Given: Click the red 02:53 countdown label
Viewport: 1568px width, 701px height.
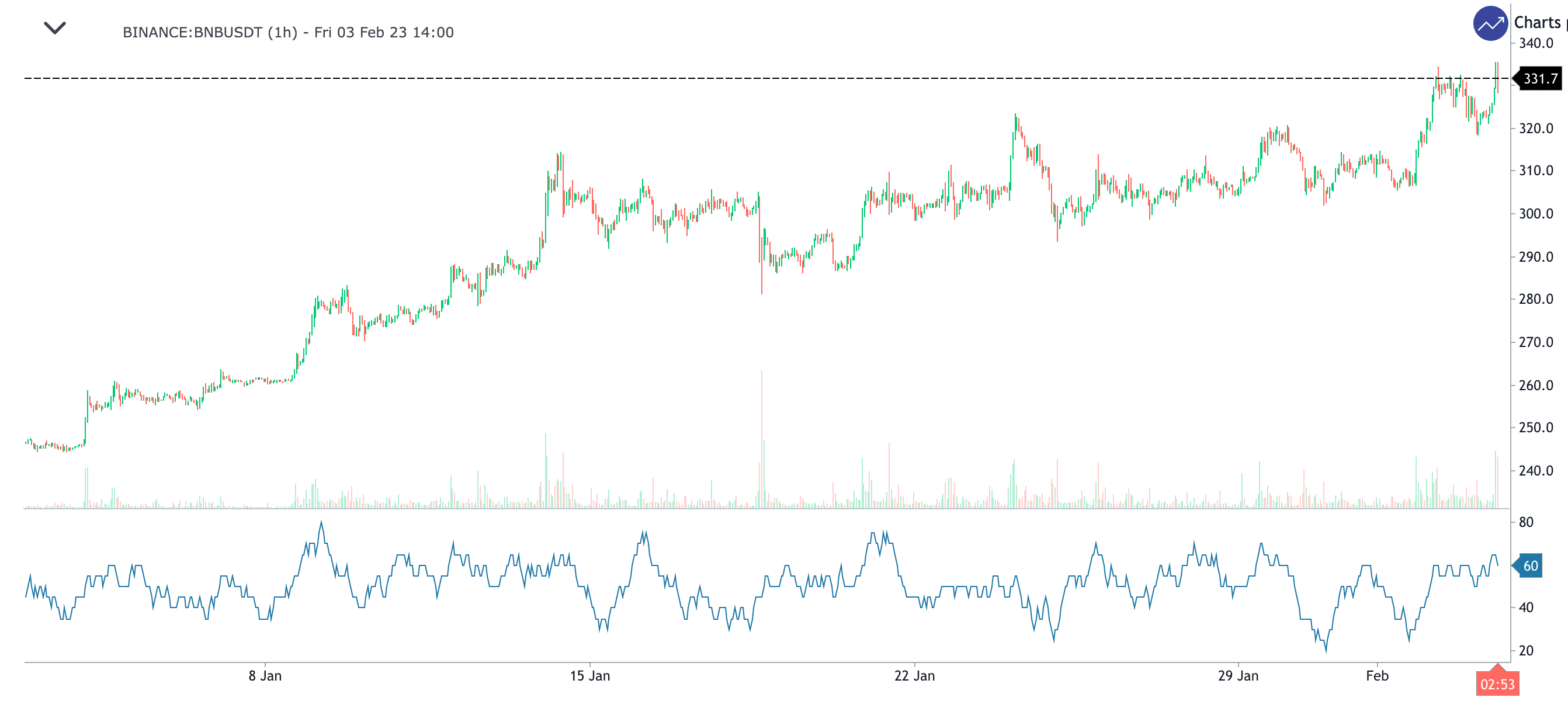Looking at the screenshot, I should [x=1497, y=685].
